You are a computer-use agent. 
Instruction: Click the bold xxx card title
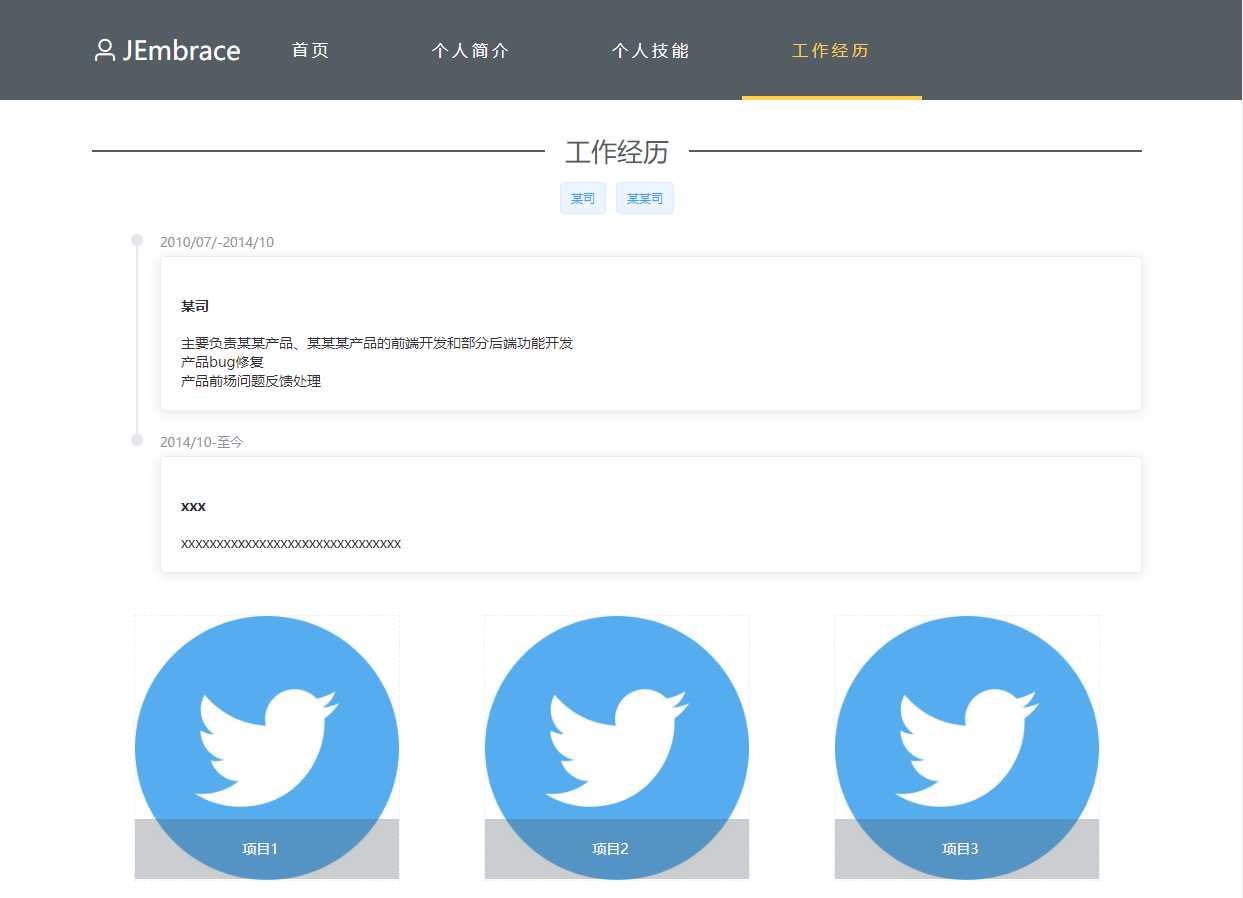(x=193, y=506)
